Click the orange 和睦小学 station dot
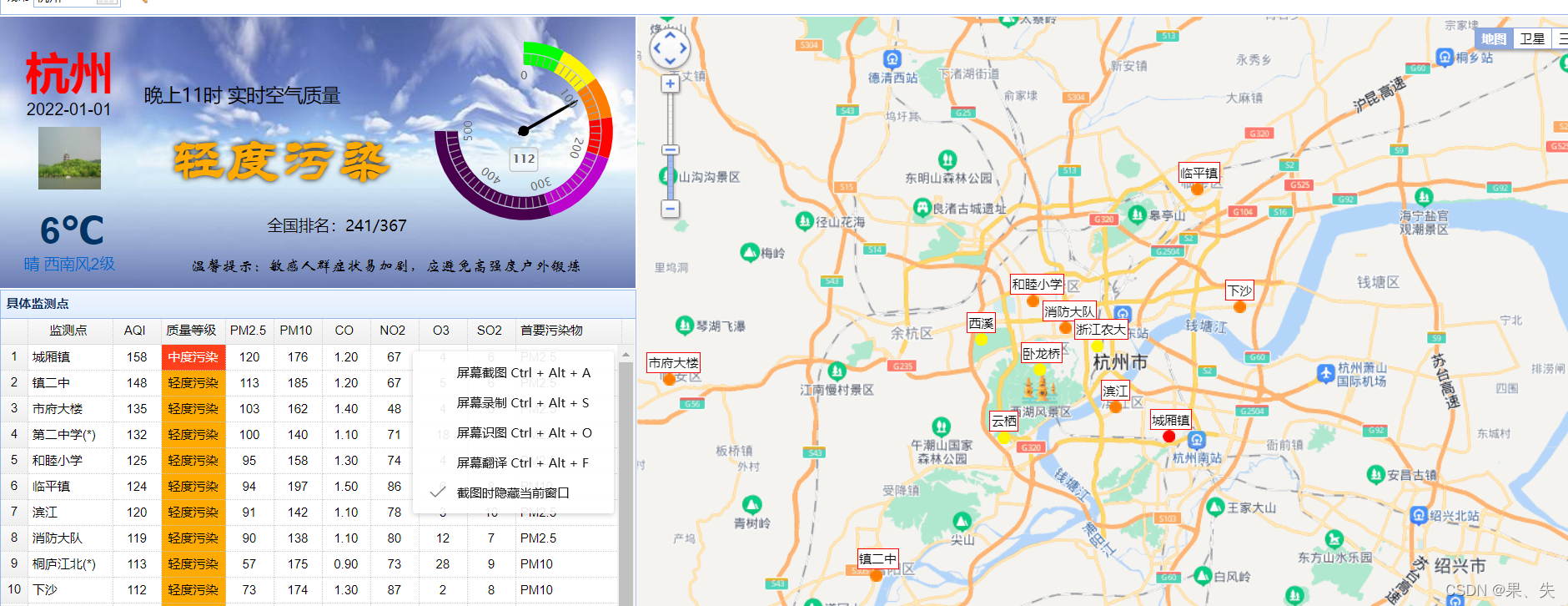 1033,300
